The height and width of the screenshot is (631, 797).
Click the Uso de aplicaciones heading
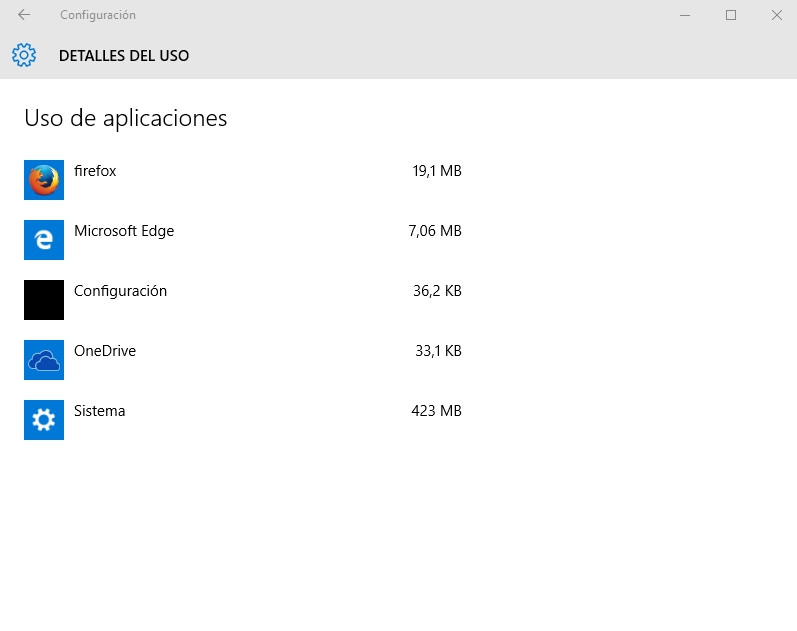126,118
